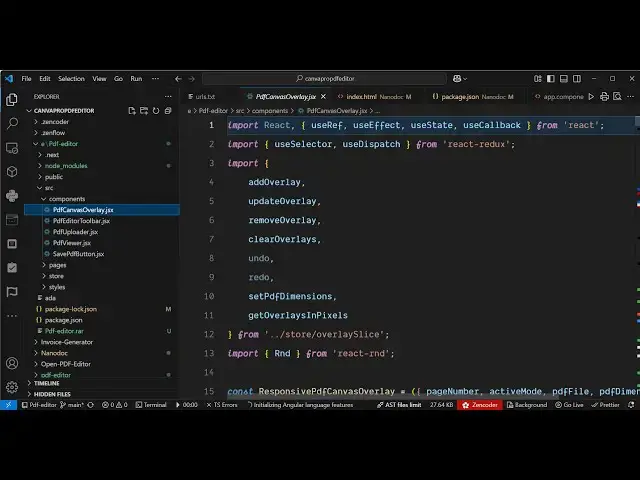Open PdfUploader.jsx file
640x480 pixels.
click(76, 232)
